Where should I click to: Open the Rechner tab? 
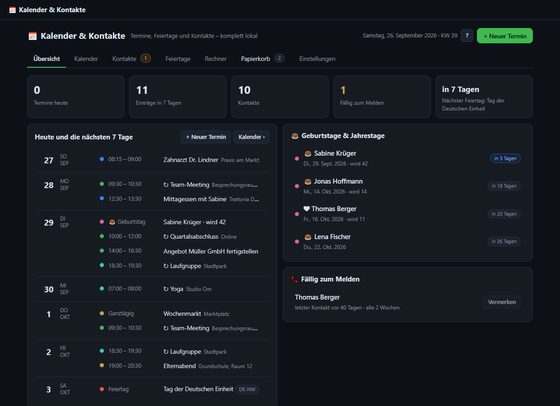coord(215,59)
